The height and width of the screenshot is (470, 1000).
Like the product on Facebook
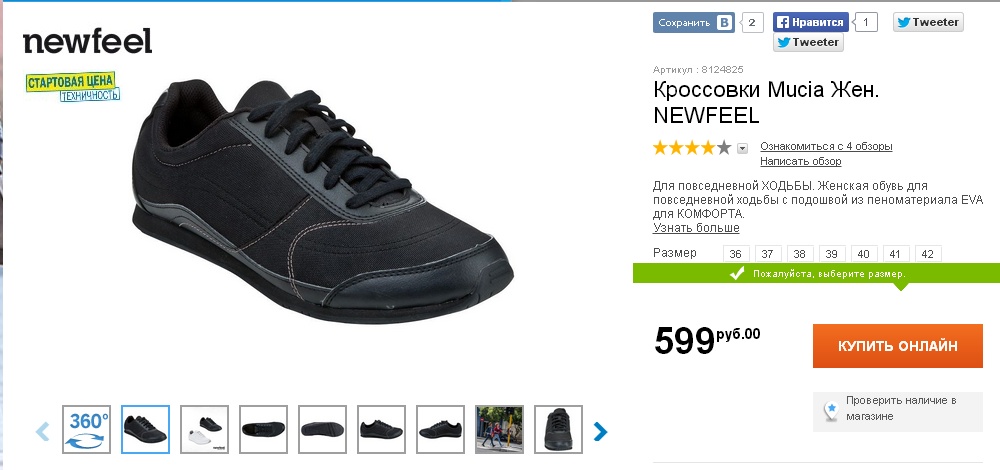pos(811,22)
